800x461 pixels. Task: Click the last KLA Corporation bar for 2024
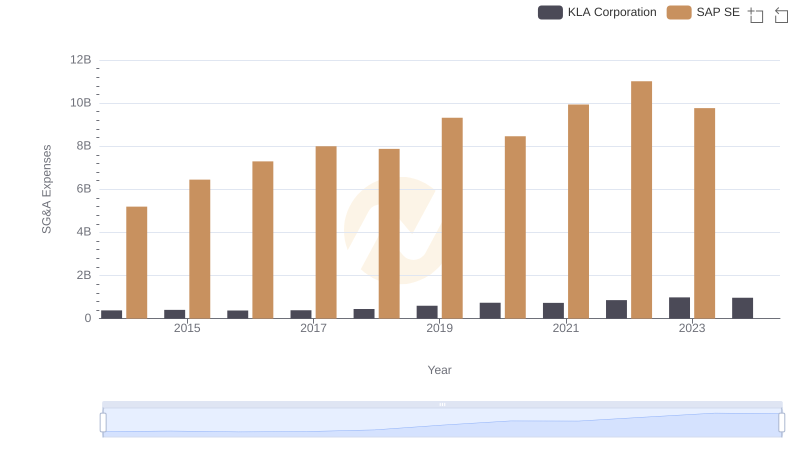coord(742,309)
